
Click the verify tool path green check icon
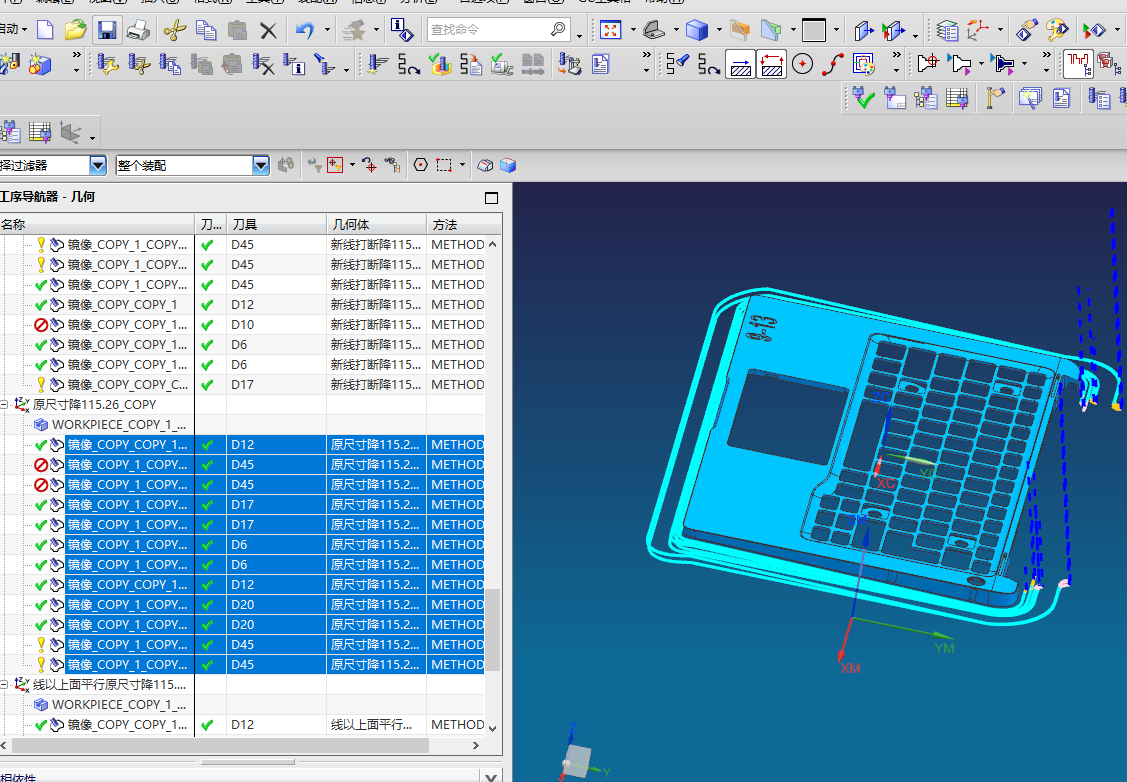tap(863, 98)
